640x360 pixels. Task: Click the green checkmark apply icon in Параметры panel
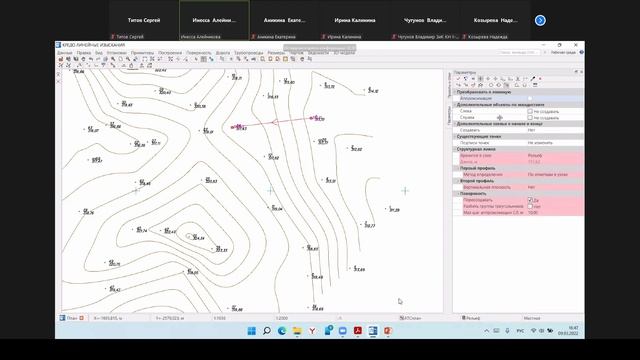pos(458,78)
